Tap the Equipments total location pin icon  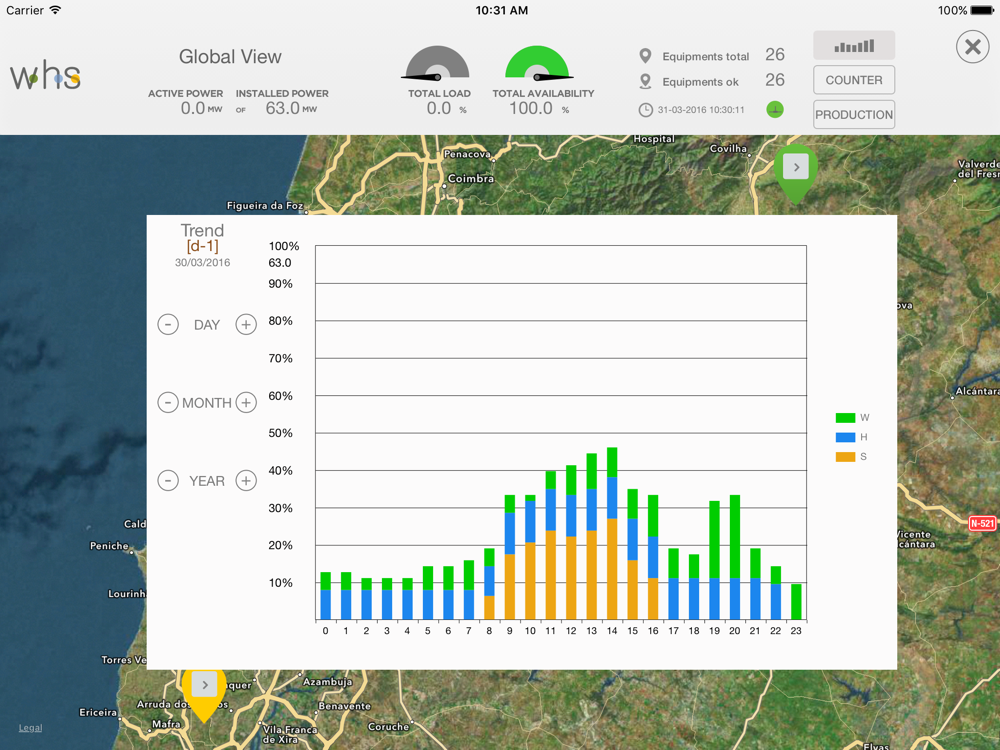pyautogui.click(x=645, y=56)
